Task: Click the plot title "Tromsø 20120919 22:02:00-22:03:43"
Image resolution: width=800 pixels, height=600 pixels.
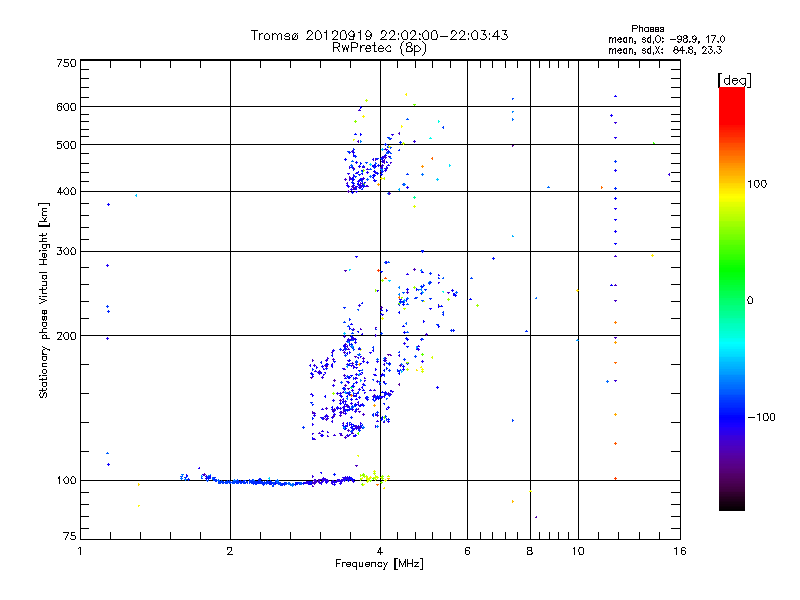Action: coord(379,35)
